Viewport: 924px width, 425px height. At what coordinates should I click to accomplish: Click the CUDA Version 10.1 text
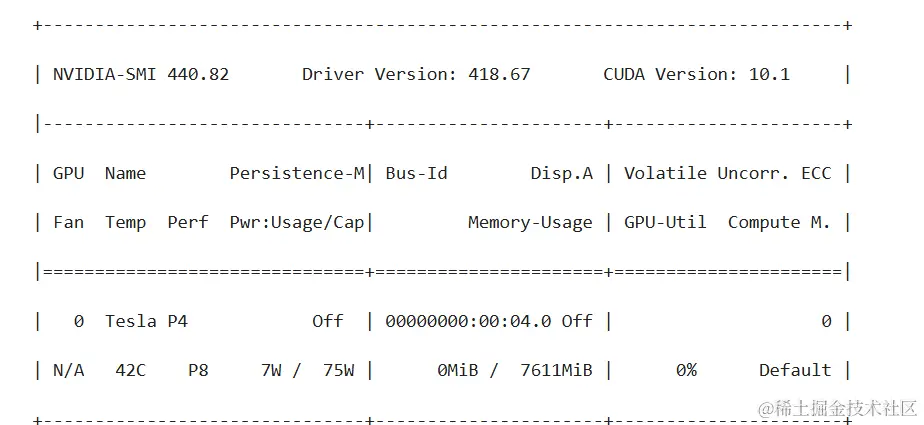696,74
